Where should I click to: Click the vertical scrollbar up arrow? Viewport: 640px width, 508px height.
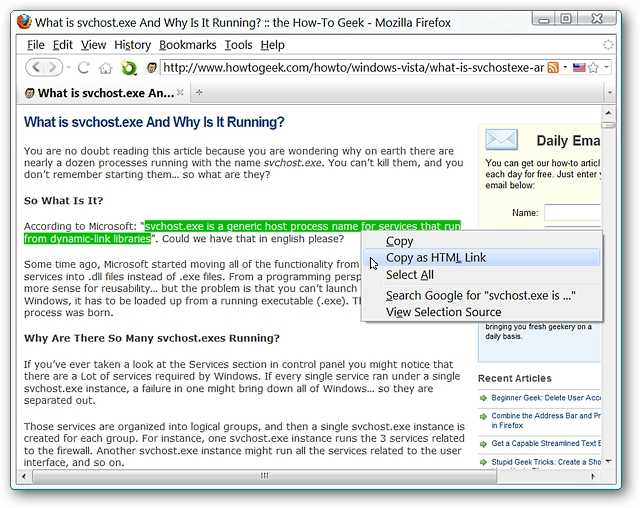coord(608,112)
